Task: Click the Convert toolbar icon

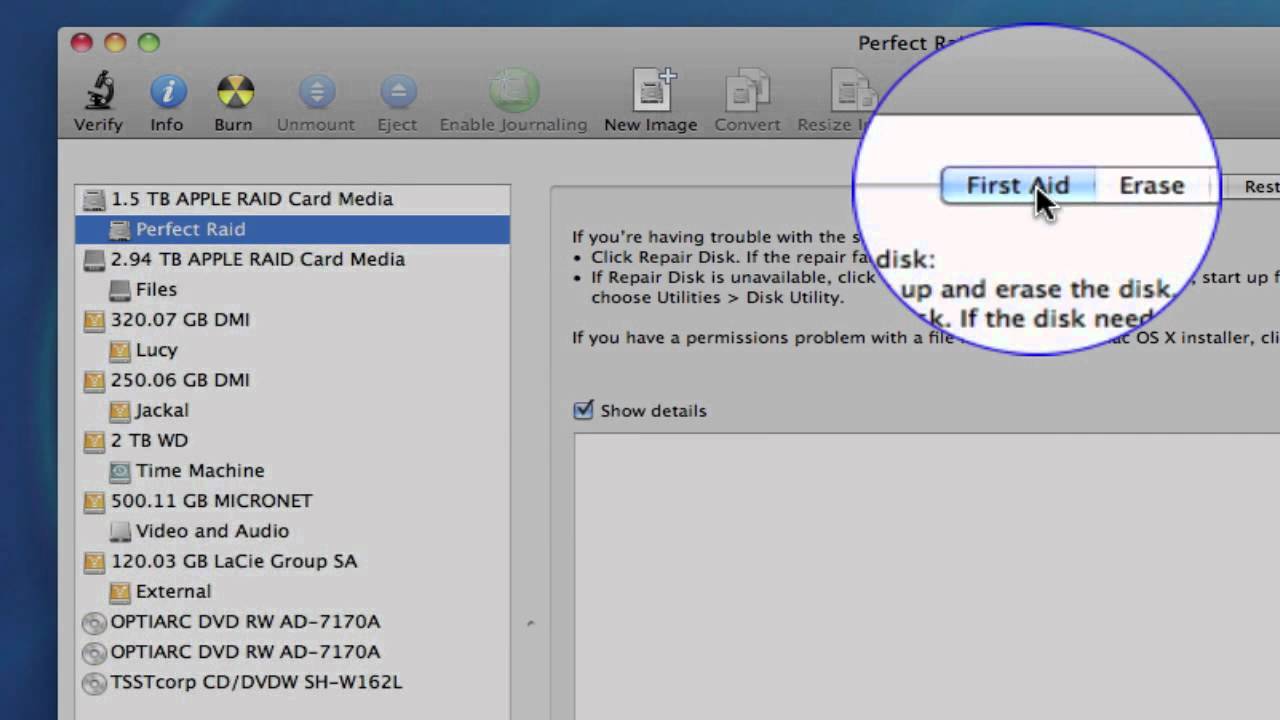Action: coord(746,91)
